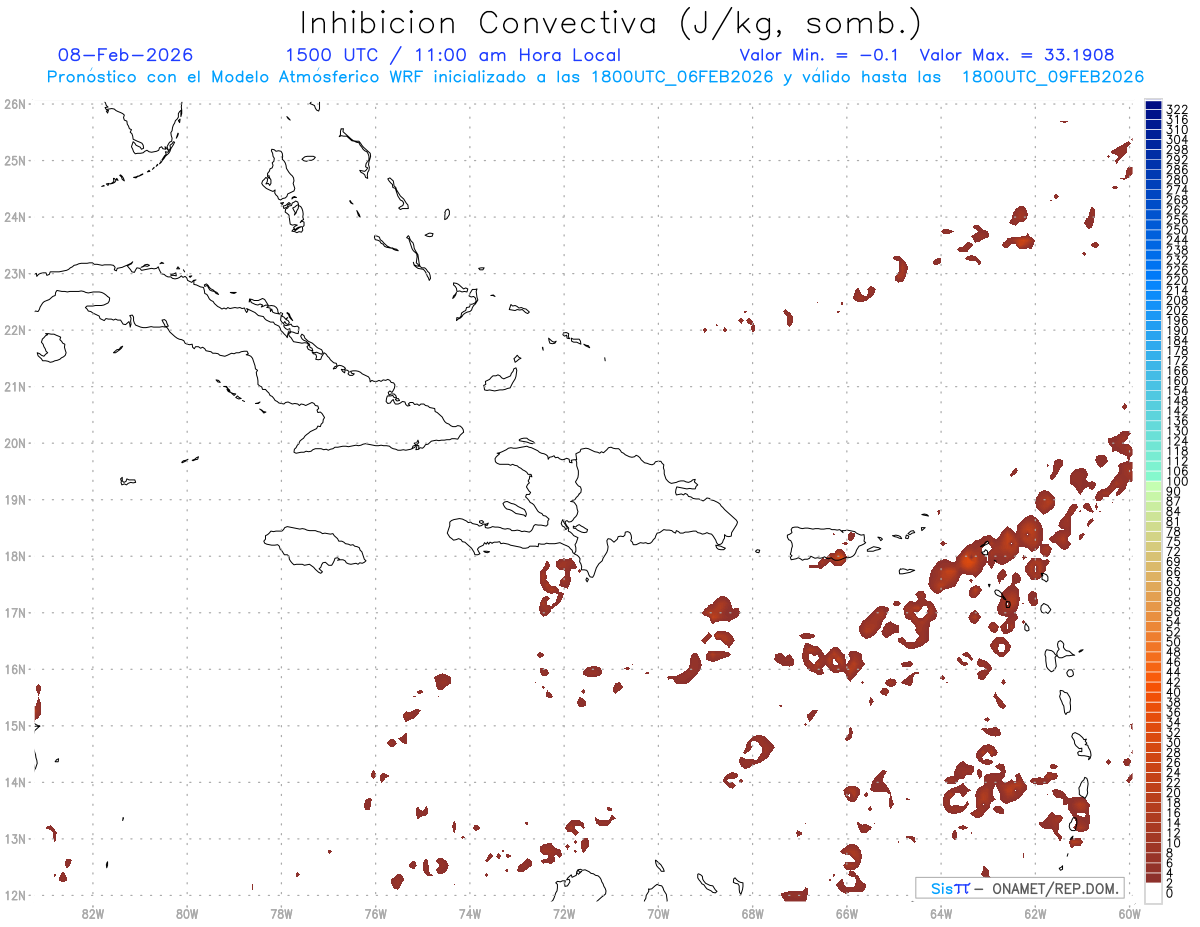Image resolution: width=1200 pixels, height=927 pixels.
Task: Click the 82W longitude label
Action: click(93, 913)
